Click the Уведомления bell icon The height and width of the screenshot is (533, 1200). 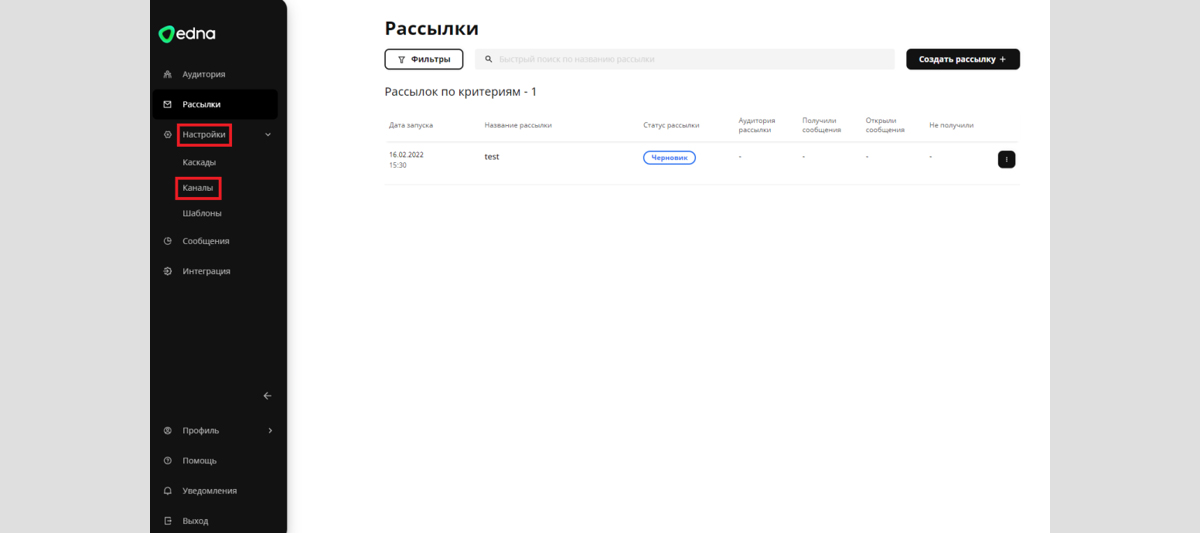168,491
